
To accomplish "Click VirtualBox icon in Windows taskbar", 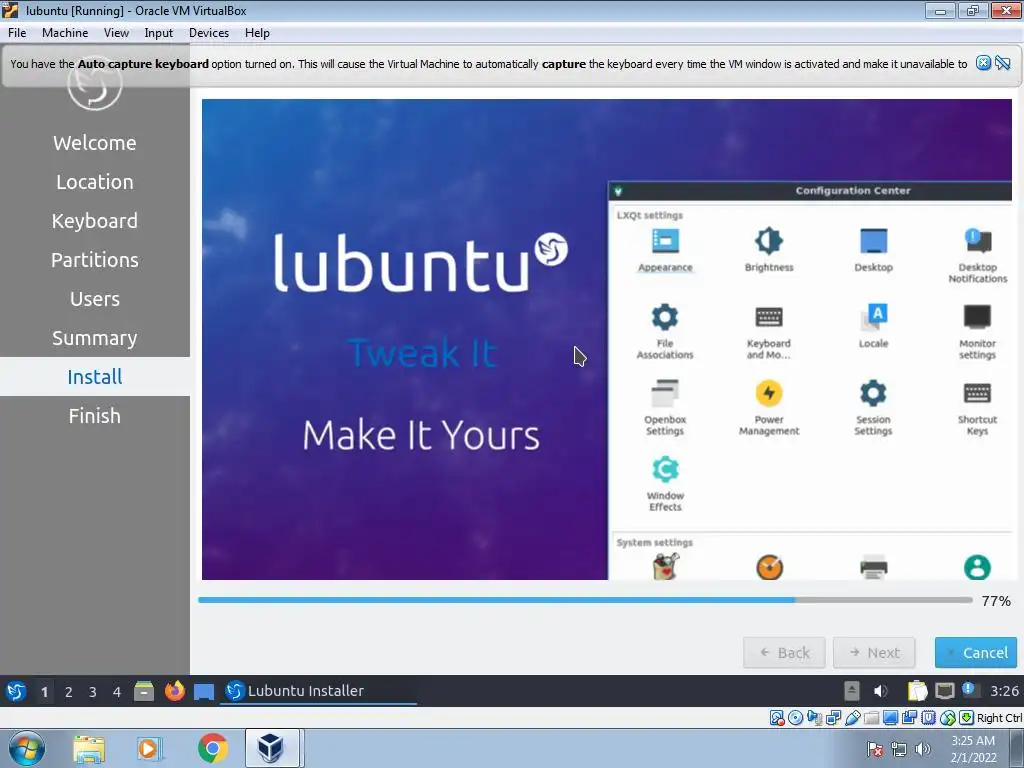I will click(271, 748).
